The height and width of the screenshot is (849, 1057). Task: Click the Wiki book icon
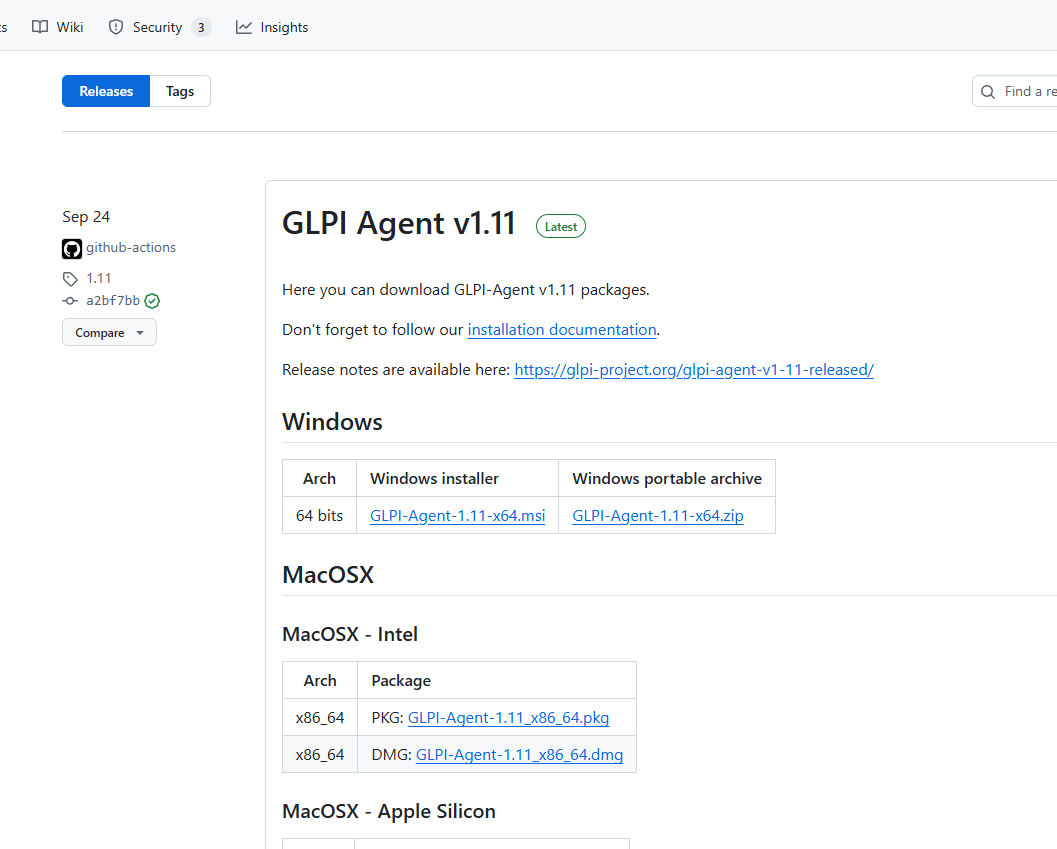(x=40, y=27)
